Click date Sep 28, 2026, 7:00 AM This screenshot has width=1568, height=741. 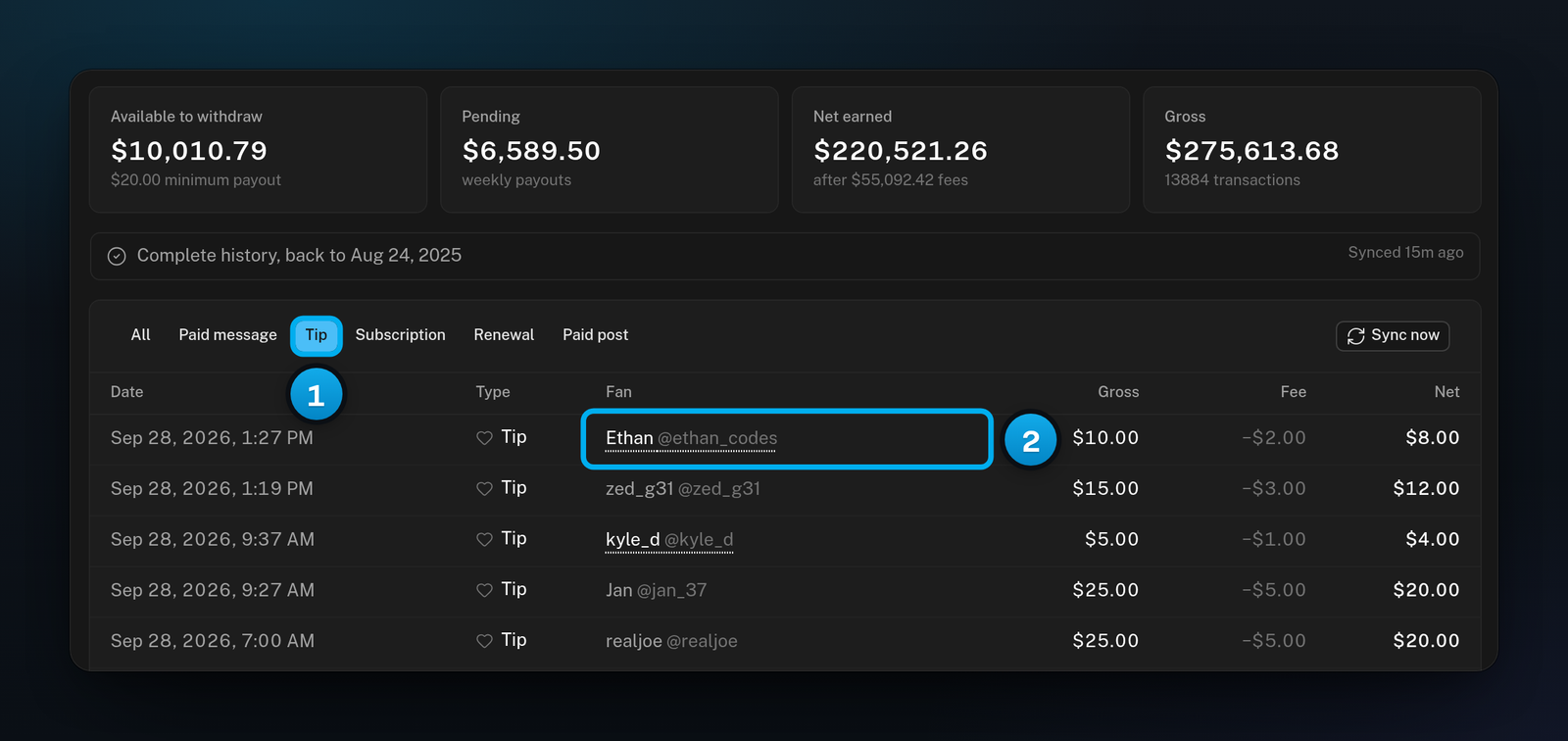pos(213,641)
